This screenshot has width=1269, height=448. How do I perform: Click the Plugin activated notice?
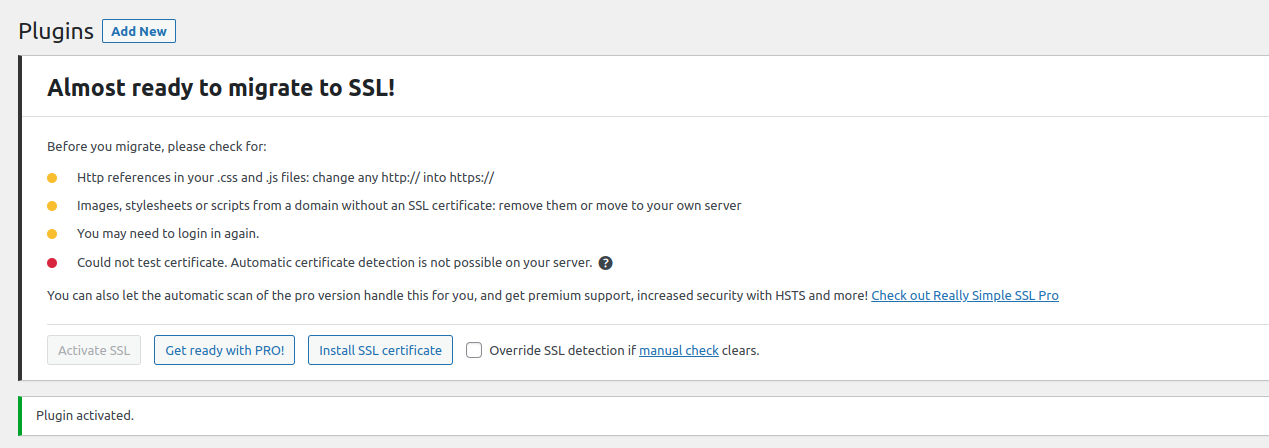click(x=85, y=415)
